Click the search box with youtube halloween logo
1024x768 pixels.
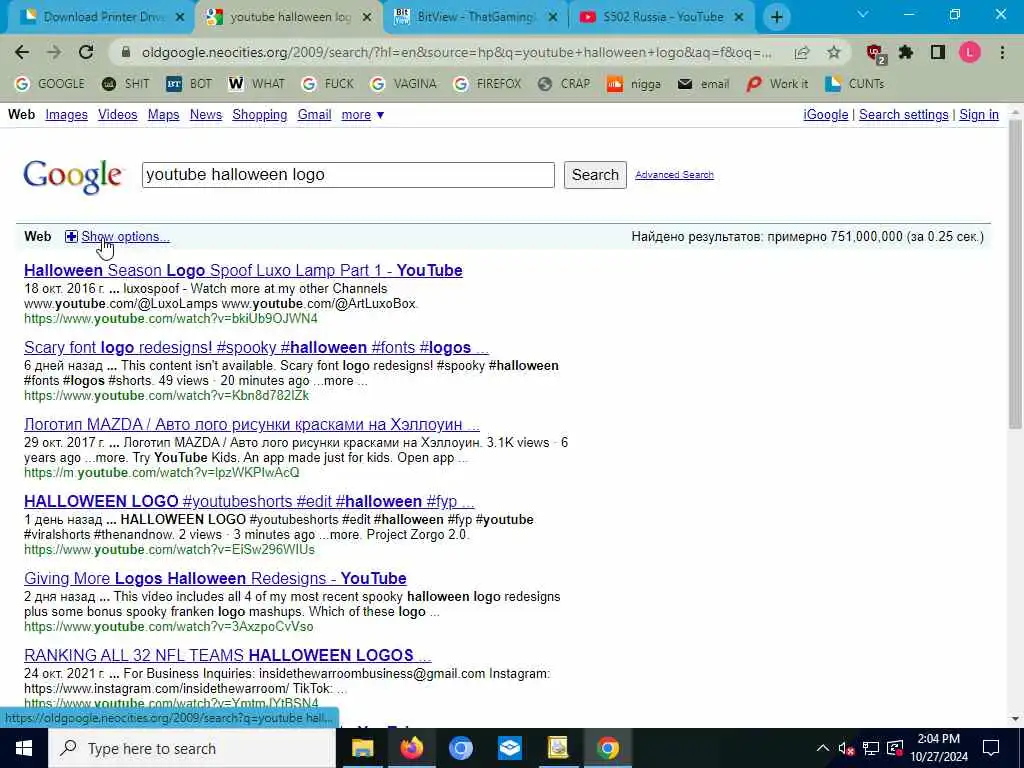tap(348, 175)
